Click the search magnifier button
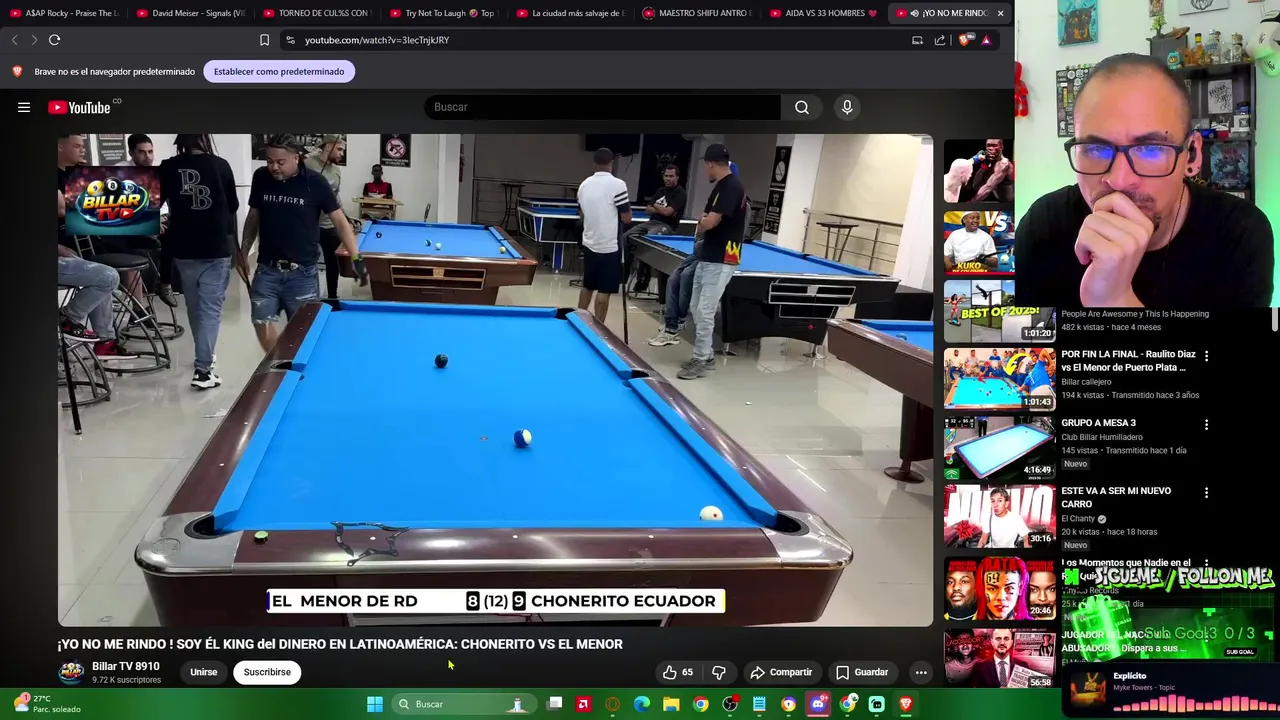 tap(802, 107)
